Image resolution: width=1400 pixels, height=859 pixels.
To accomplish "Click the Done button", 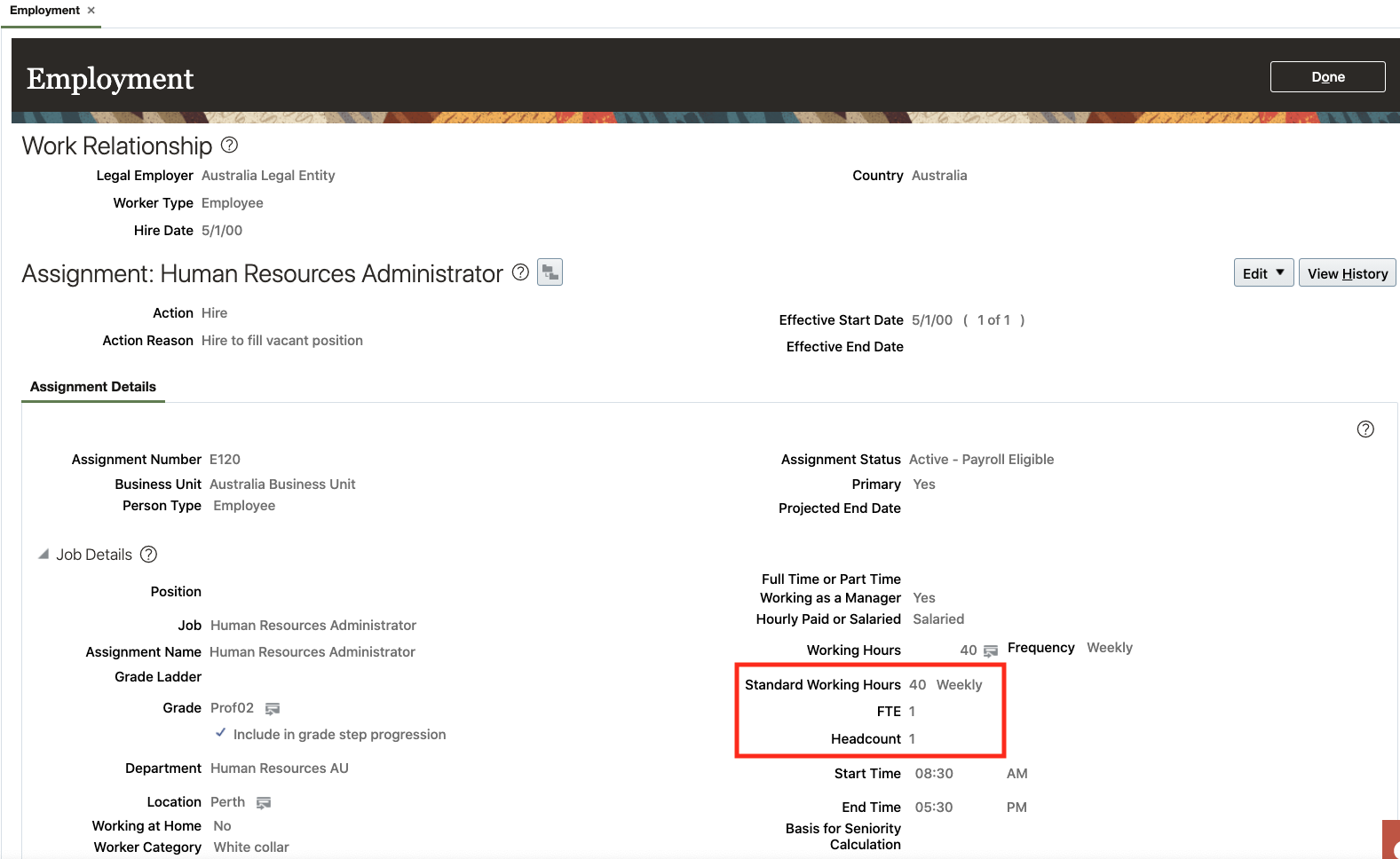I will 1327,77.
